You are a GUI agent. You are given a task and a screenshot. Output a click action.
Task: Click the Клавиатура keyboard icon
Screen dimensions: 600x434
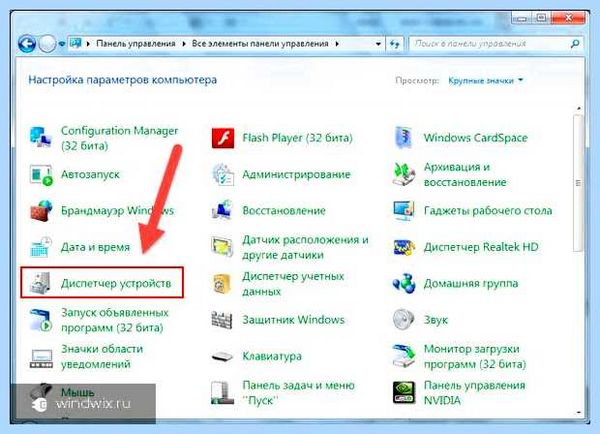click(222, 357)
